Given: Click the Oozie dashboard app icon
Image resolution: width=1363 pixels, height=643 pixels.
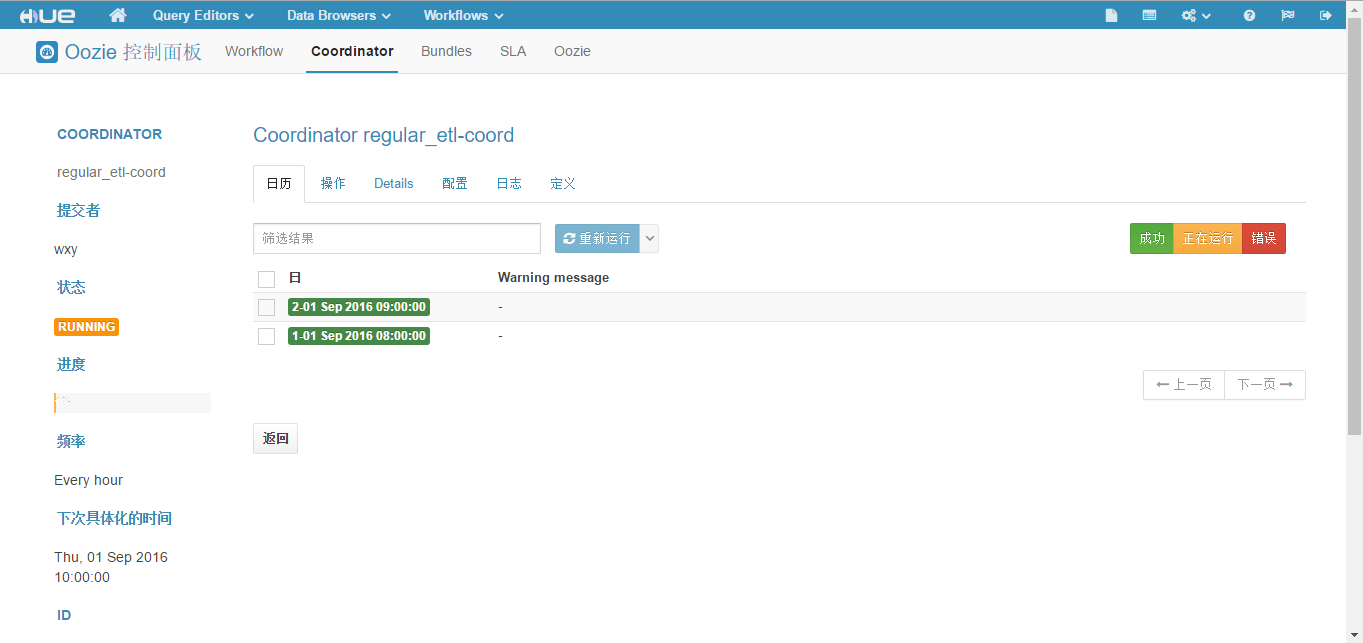Looking at the screenshot, I should (x=47, y=52).
